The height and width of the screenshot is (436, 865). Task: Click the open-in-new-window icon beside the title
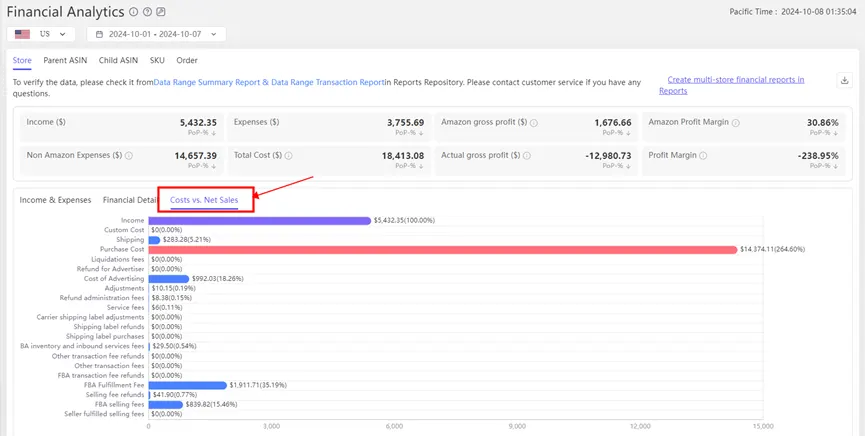pos(161,12)
